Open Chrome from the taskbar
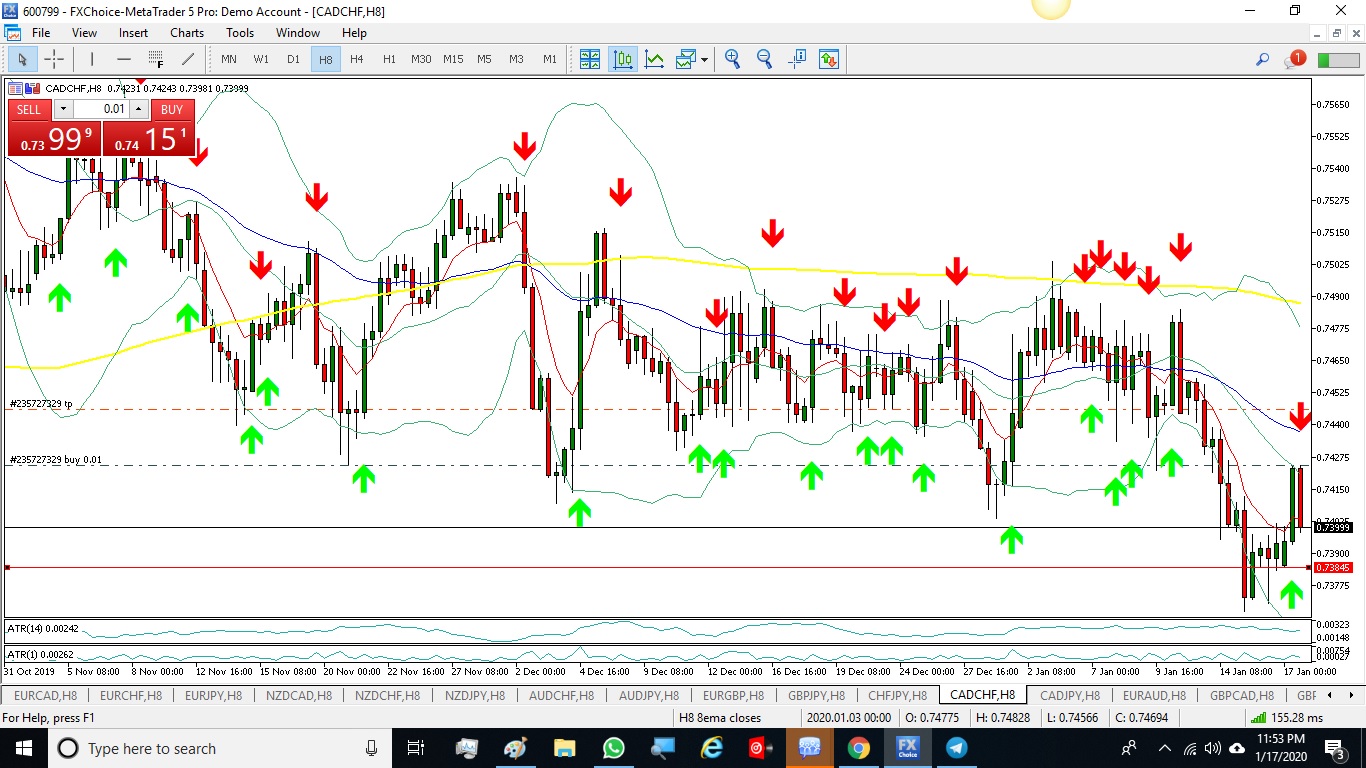The width and height of the screenshot is (1366, 768). 858,748
